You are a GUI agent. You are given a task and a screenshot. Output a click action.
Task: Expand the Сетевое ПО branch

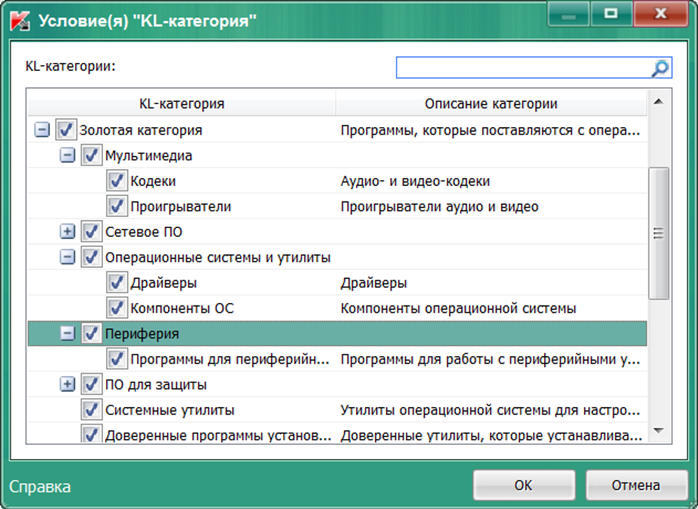point(67,232)
